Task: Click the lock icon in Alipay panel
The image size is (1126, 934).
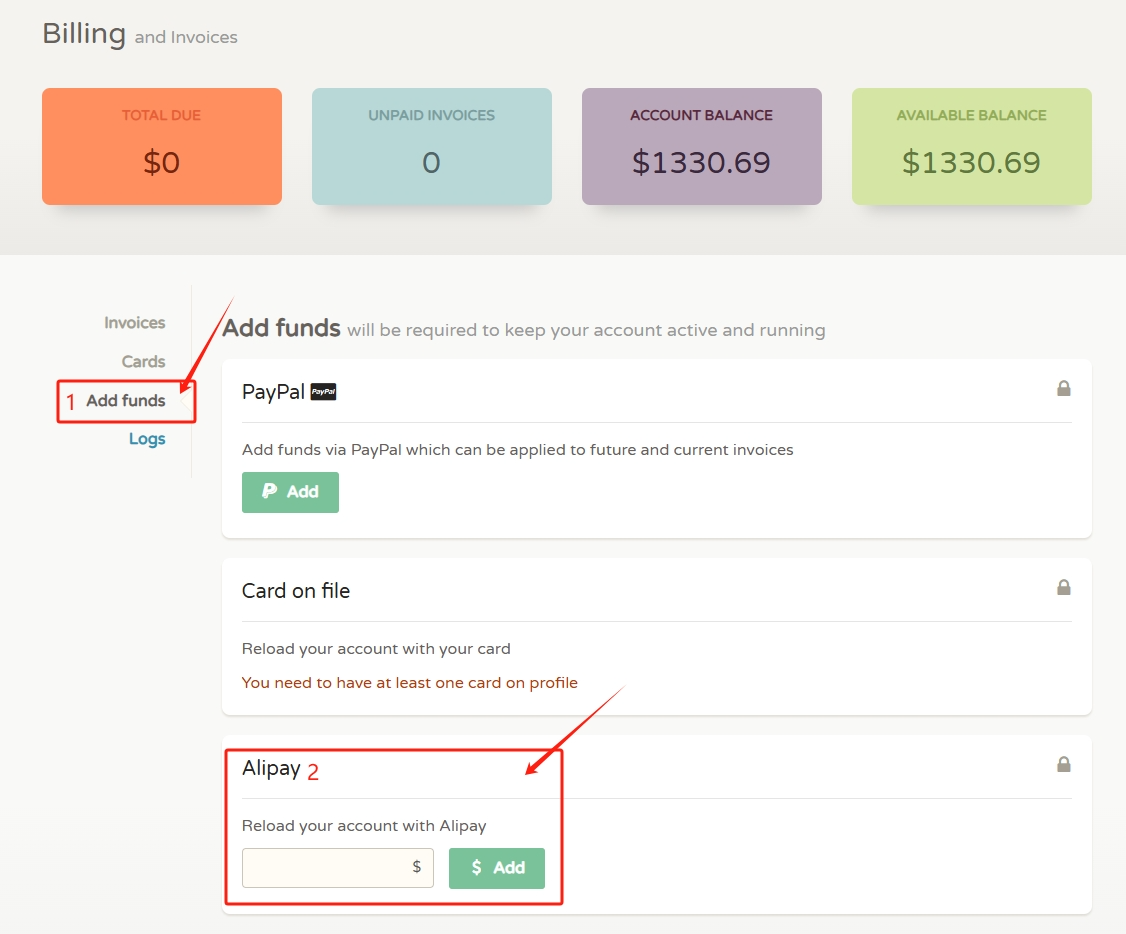Action: 1064,764
